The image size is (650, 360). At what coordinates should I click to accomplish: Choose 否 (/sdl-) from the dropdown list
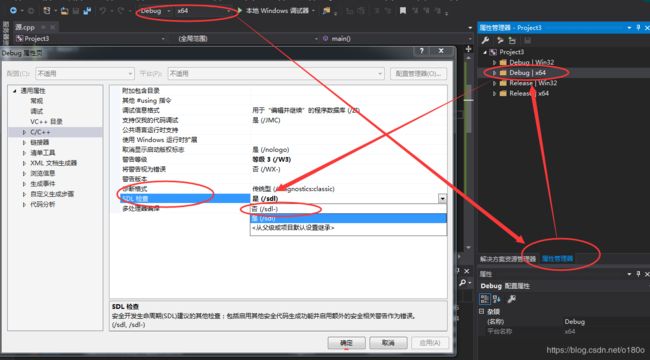[x=348, y=209]
